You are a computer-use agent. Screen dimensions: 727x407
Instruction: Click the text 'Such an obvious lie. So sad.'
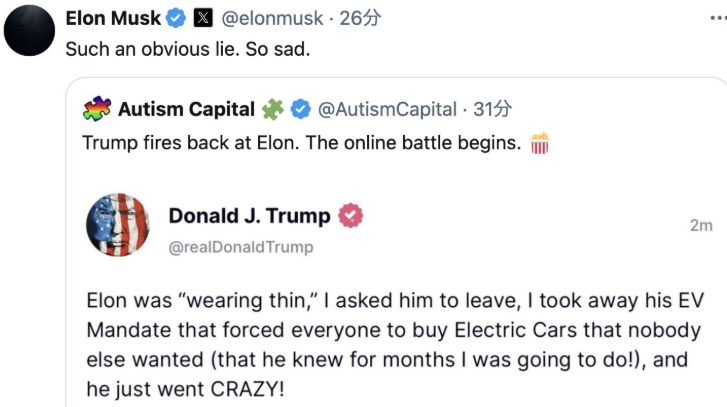188,49
